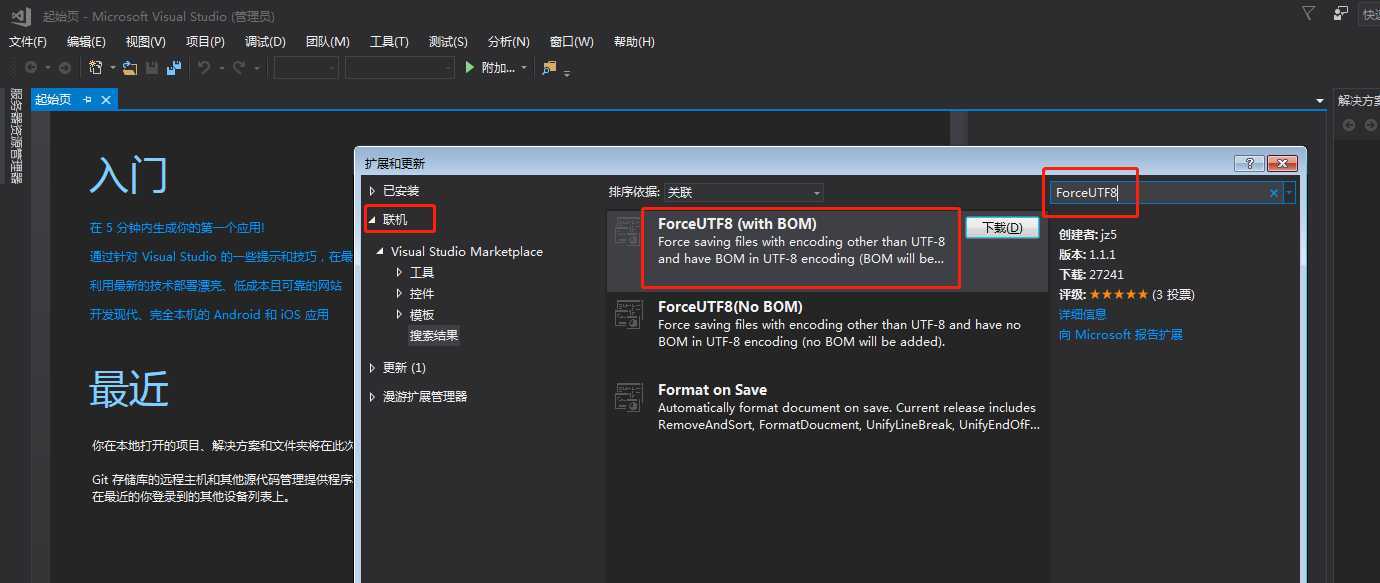Collapse the Visual Studio Marketplace node
The width and height of the screenshot is (1380, 583).
click(381, 251)
